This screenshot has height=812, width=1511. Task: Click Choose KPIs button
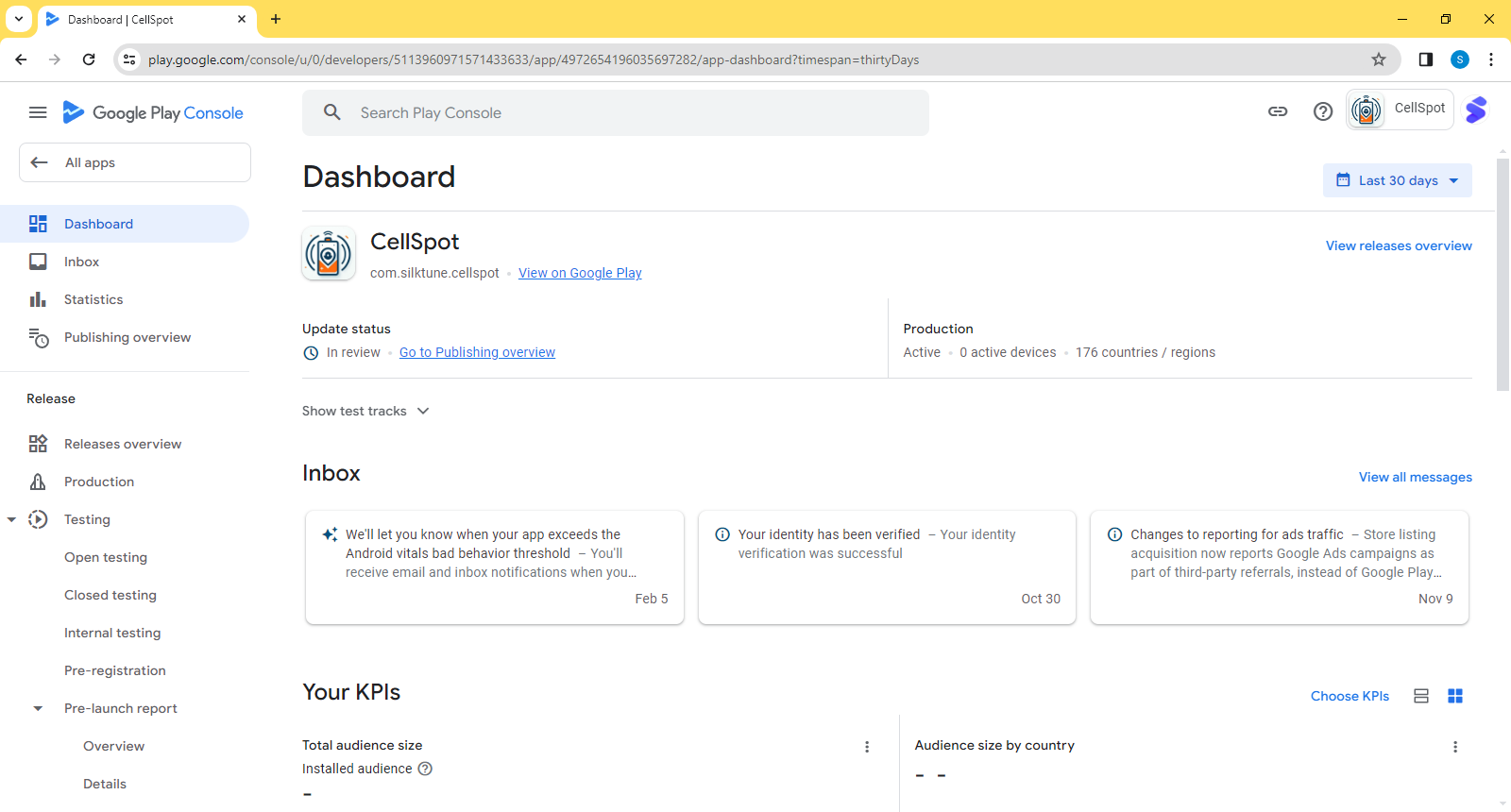point(1350,696)
